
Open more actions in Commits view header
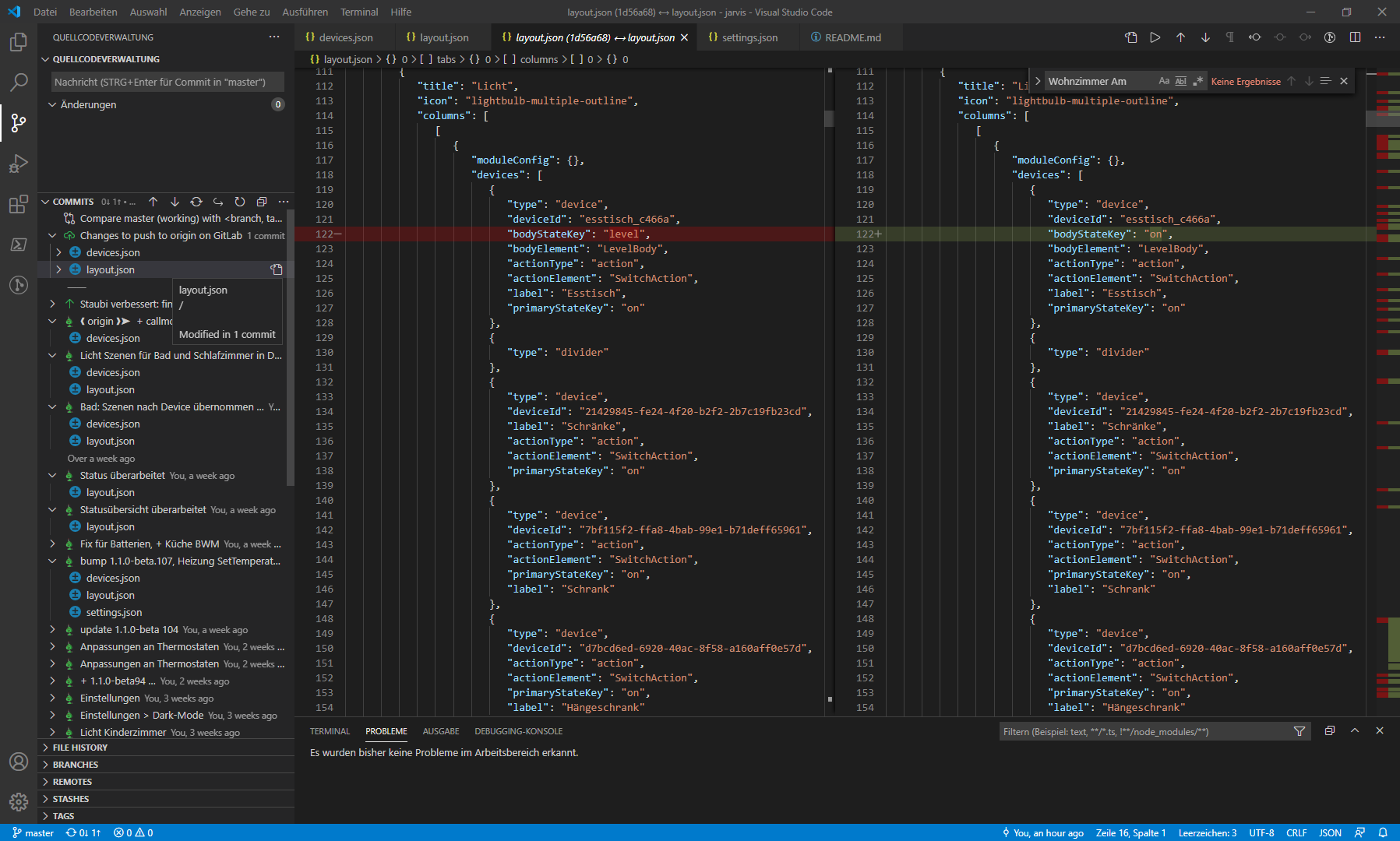(284, 202)
